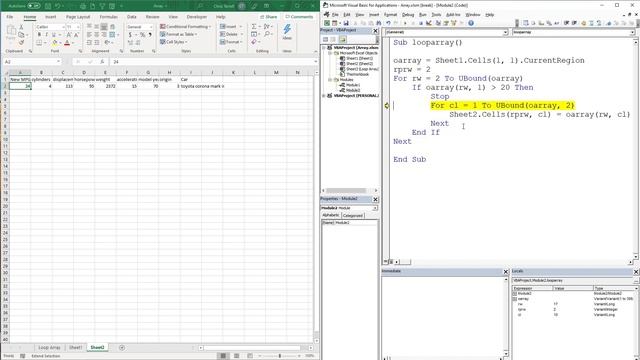This screenshot has height=360, width=640.
Task: Close the Immediate window pane
Action: coord(506,272)
